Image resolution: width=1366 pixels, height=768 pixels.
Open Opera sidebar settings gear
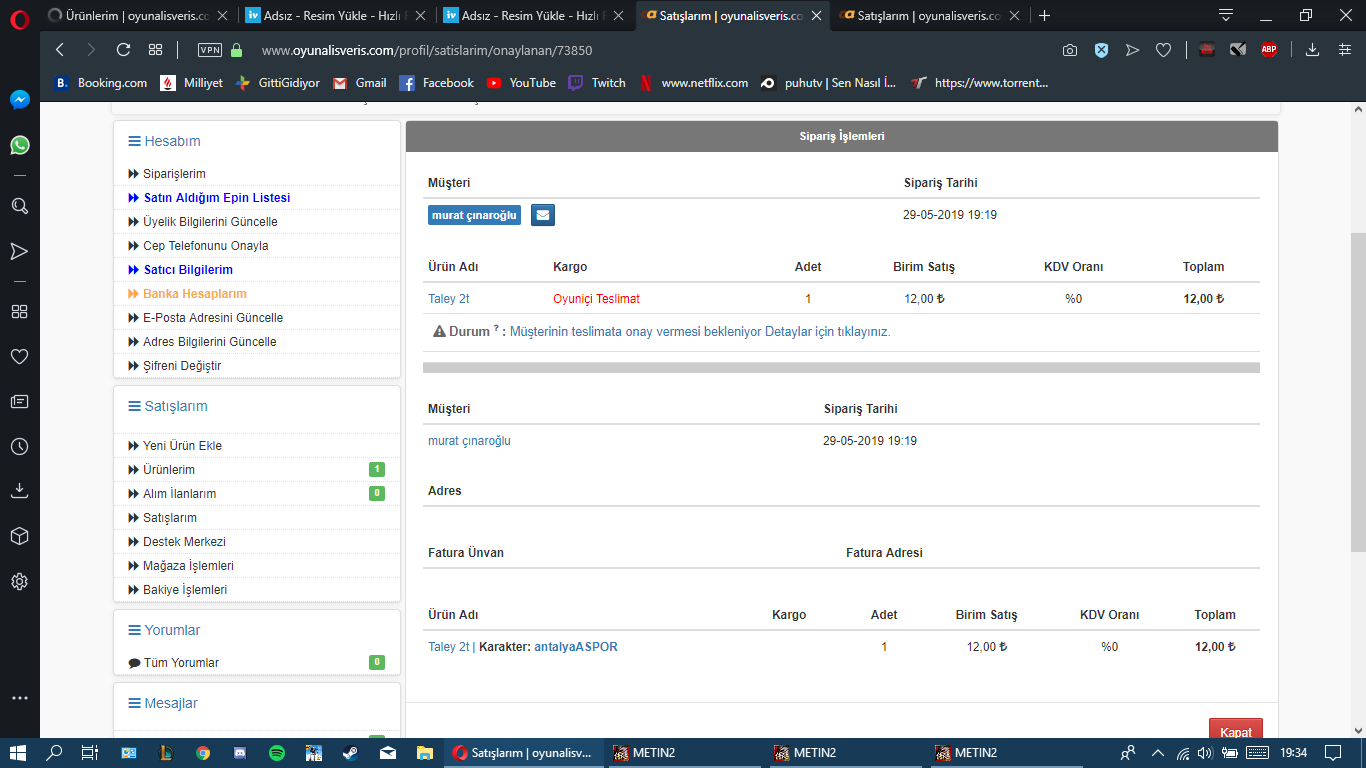coord(19,581)
